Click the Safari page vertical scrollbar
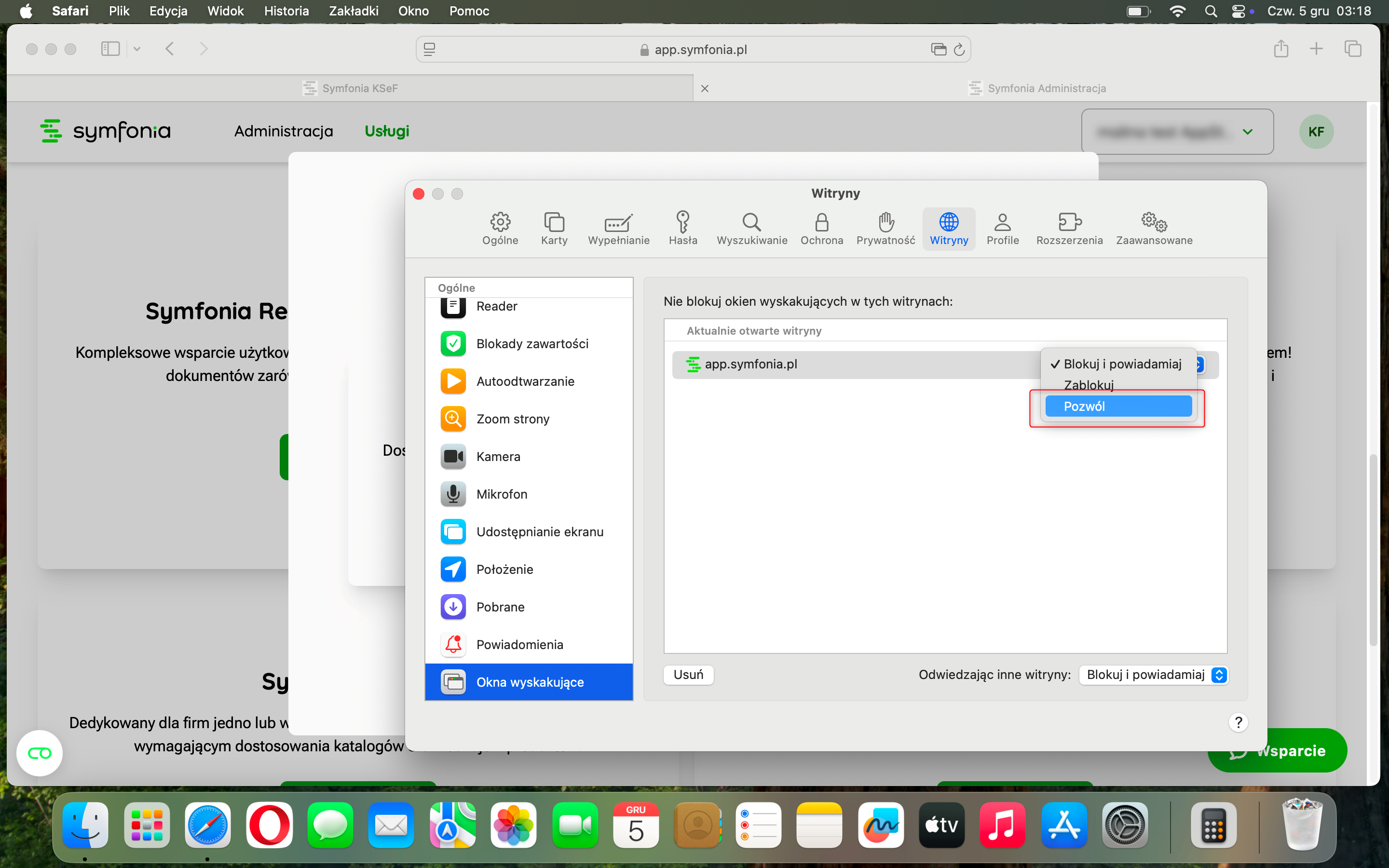Screen dimensions: 1389x868 tap(1373, 550)
